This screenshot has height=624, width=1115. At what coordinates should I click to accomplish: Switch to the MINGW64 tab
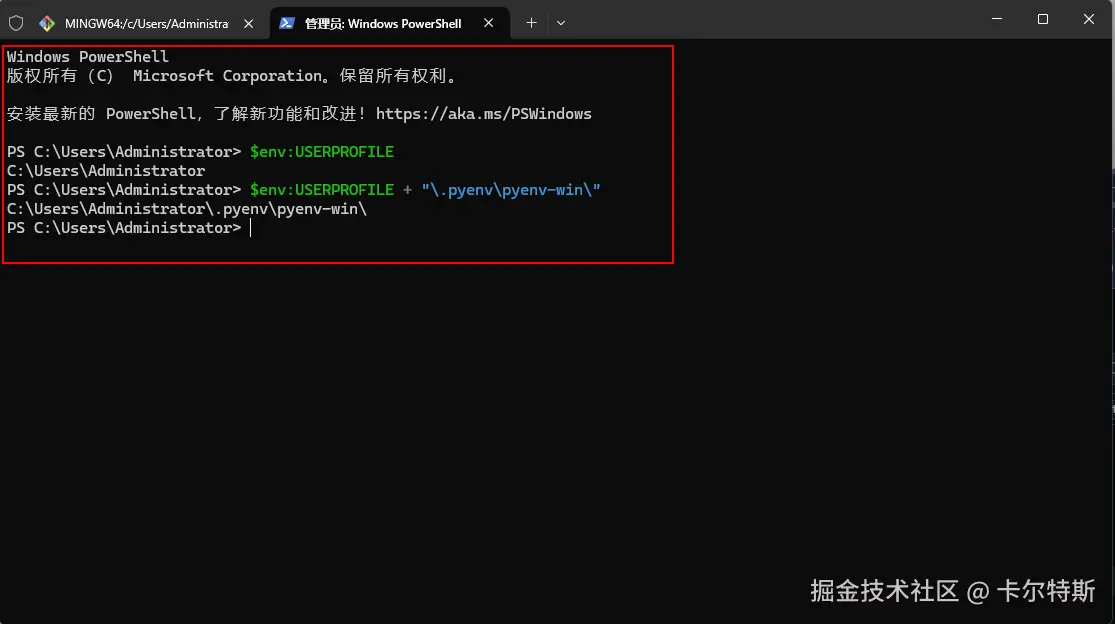(146, 23)
